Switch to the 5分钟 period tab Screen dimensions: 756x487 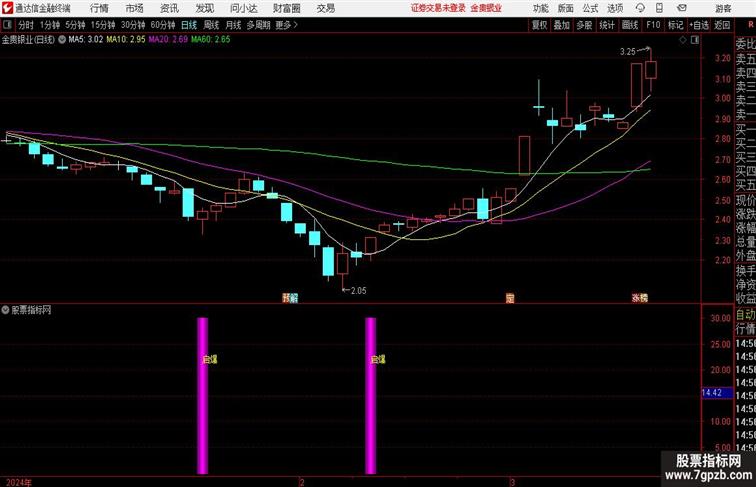75,25
